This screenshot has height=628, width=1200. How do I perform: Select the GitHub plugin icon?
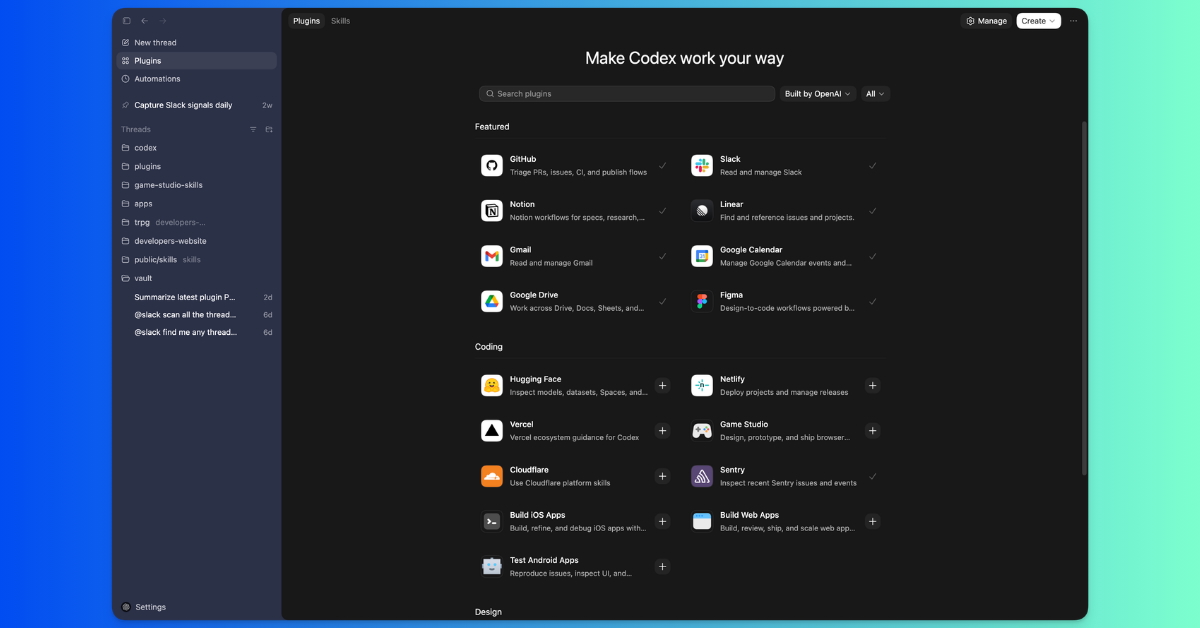tap(492, 165)
